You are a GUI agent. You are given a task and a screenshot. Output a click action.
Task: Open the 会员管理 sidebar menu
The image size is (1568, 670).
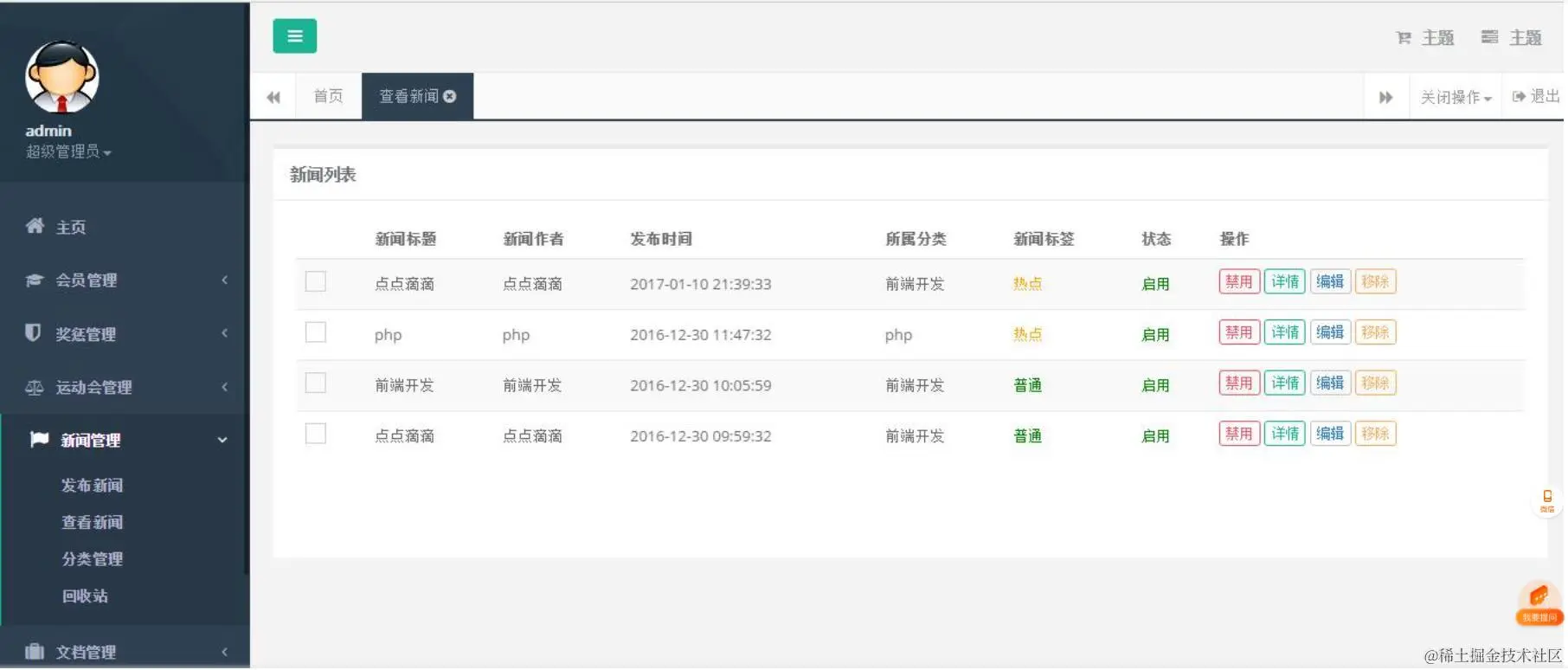coord(125,280)
